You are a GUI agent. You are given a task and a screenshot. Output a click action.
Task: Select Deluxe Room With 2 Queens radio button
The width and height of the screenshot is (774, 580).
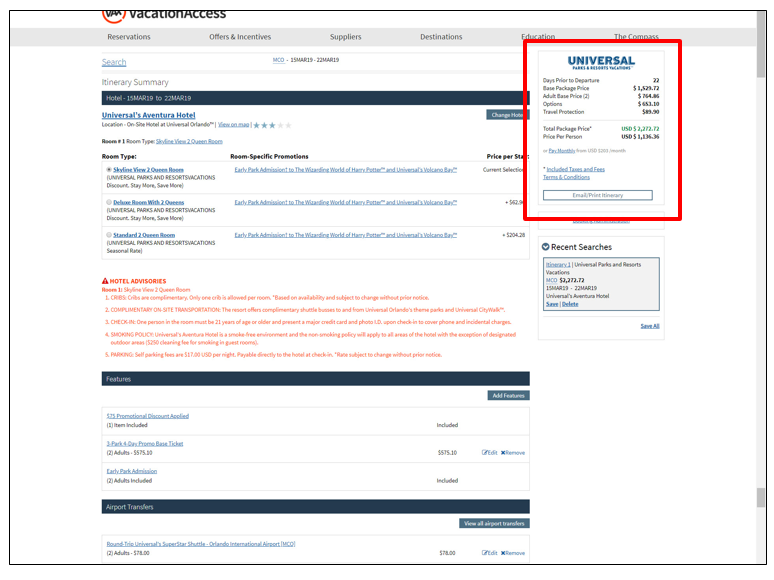pos(109,202)
